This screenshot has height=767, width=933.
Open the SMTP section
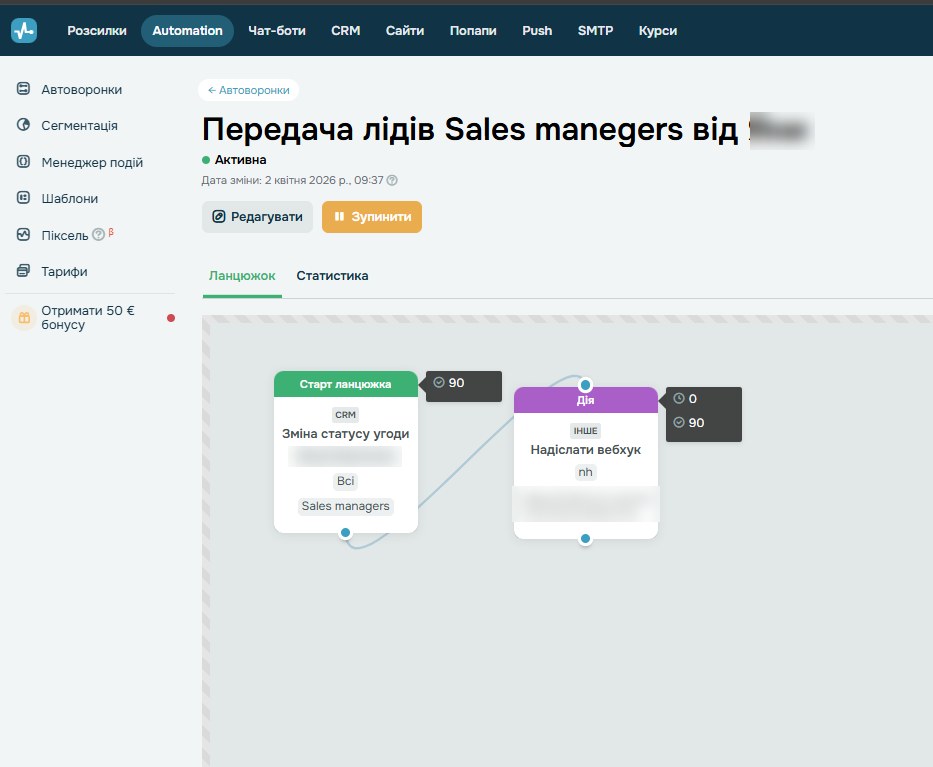(595, 31)
